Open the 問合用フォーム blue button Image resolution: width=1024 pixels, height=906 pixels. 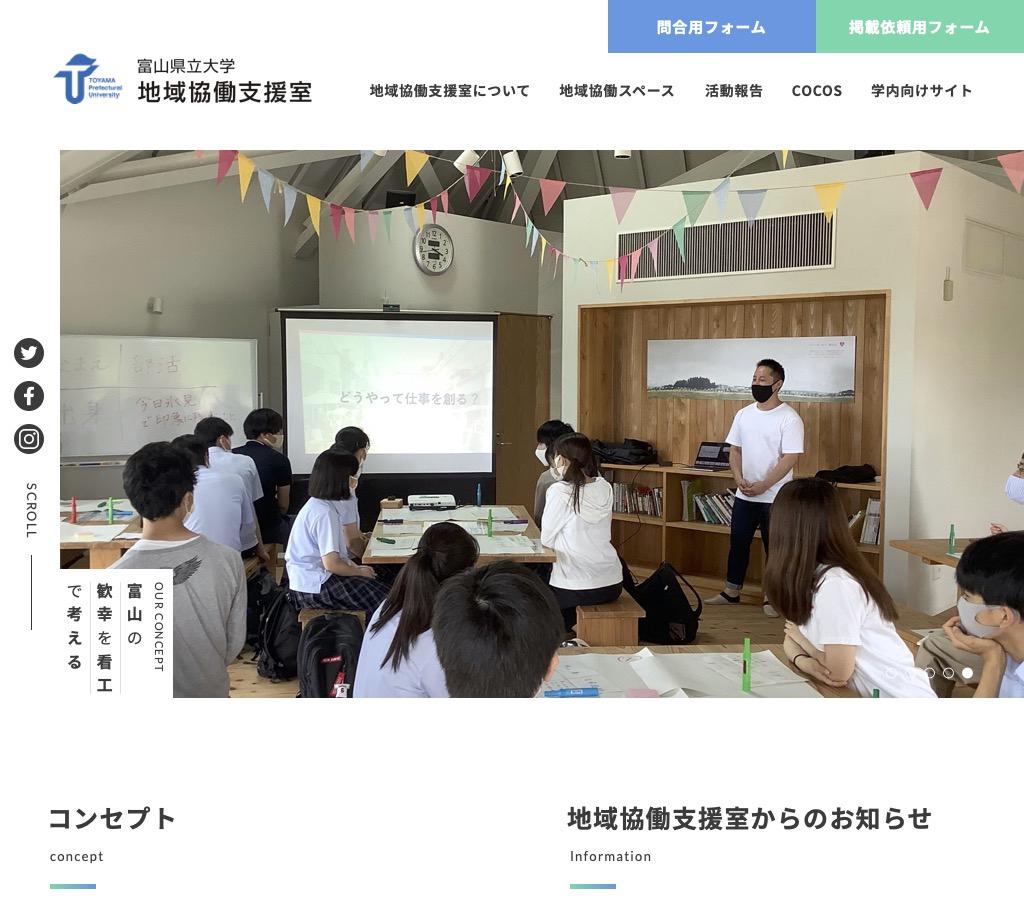tap(711, 27)
